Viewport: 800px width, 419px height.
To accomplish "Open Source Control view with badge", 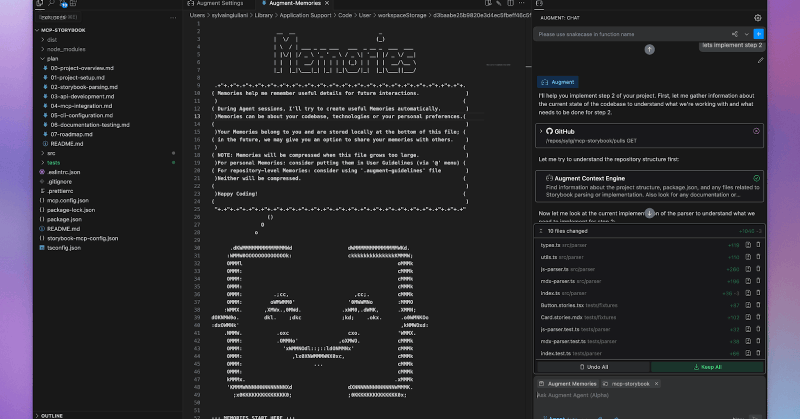I will [x=63, y=3].
